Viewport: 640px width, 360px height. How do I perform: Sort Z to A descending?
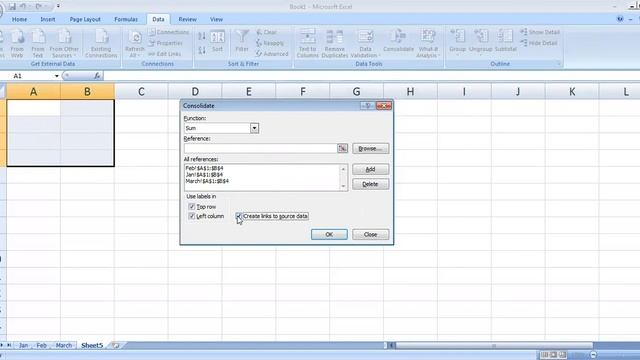click(202, 50)
